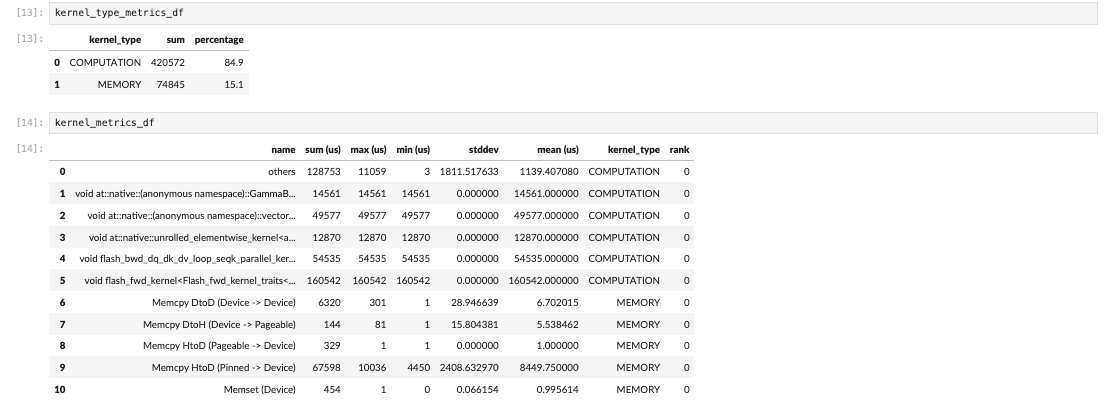The width and height of the screenshot is (1103, 410).
Task: Select the sum value 6320
Action: click(329, 302)
